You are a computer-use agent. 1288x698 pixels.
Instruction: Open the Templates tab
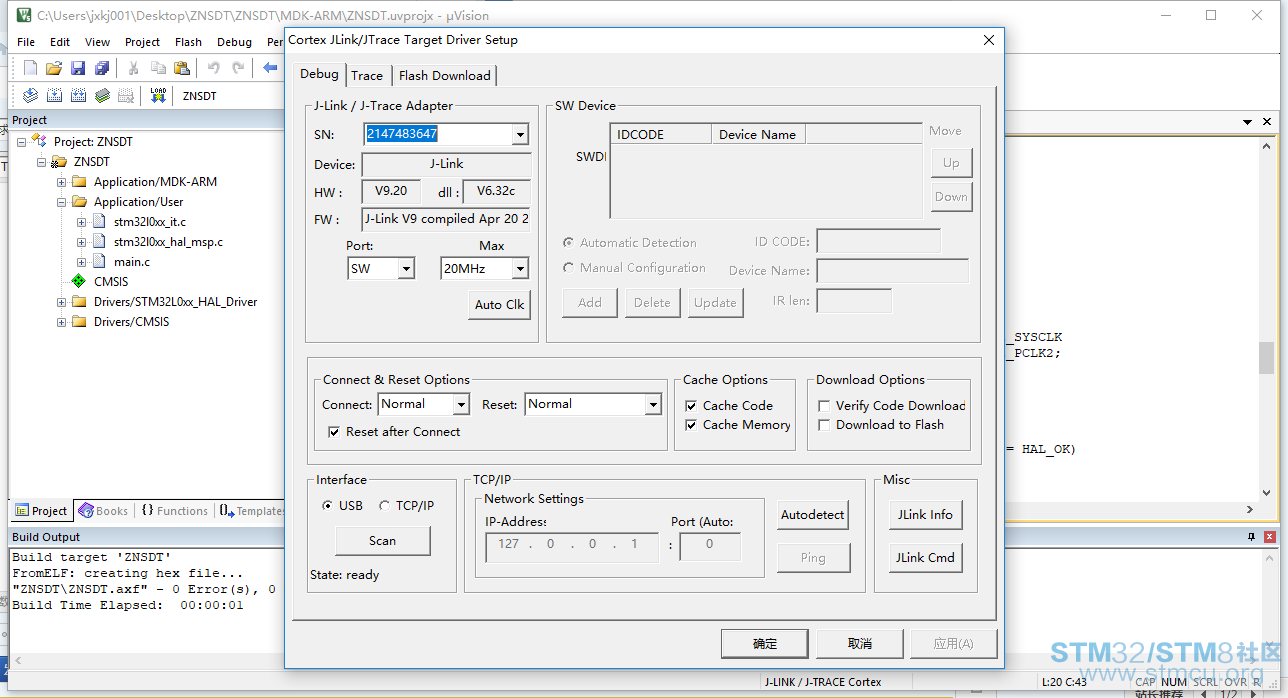point(252,511)
